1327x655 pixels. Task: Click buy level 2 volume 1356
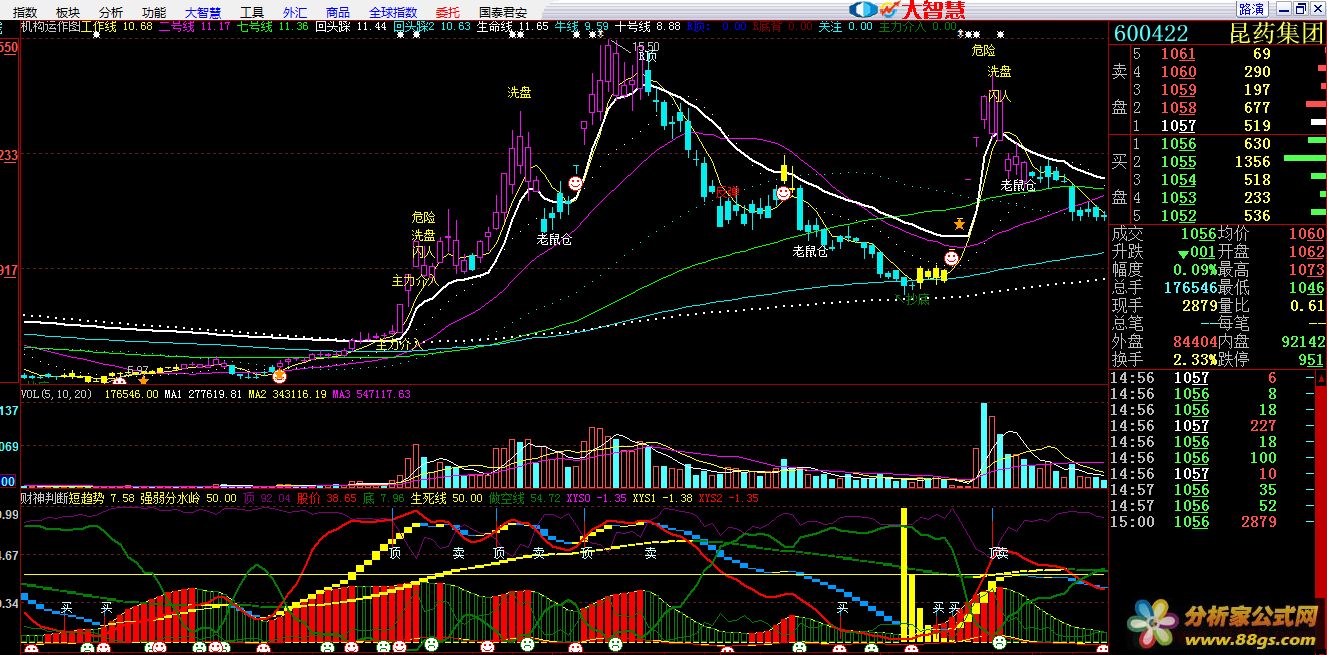1252,162
